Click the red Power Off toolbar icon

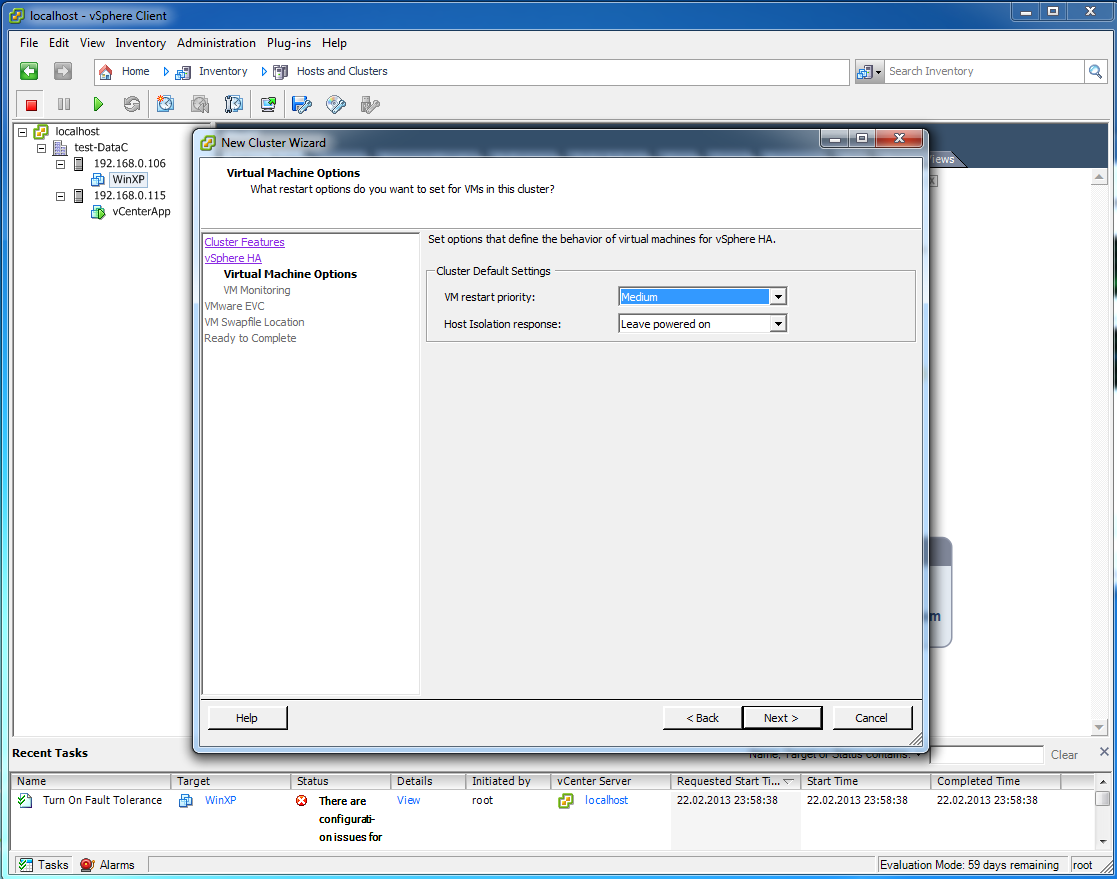click(x=31, y=105)
